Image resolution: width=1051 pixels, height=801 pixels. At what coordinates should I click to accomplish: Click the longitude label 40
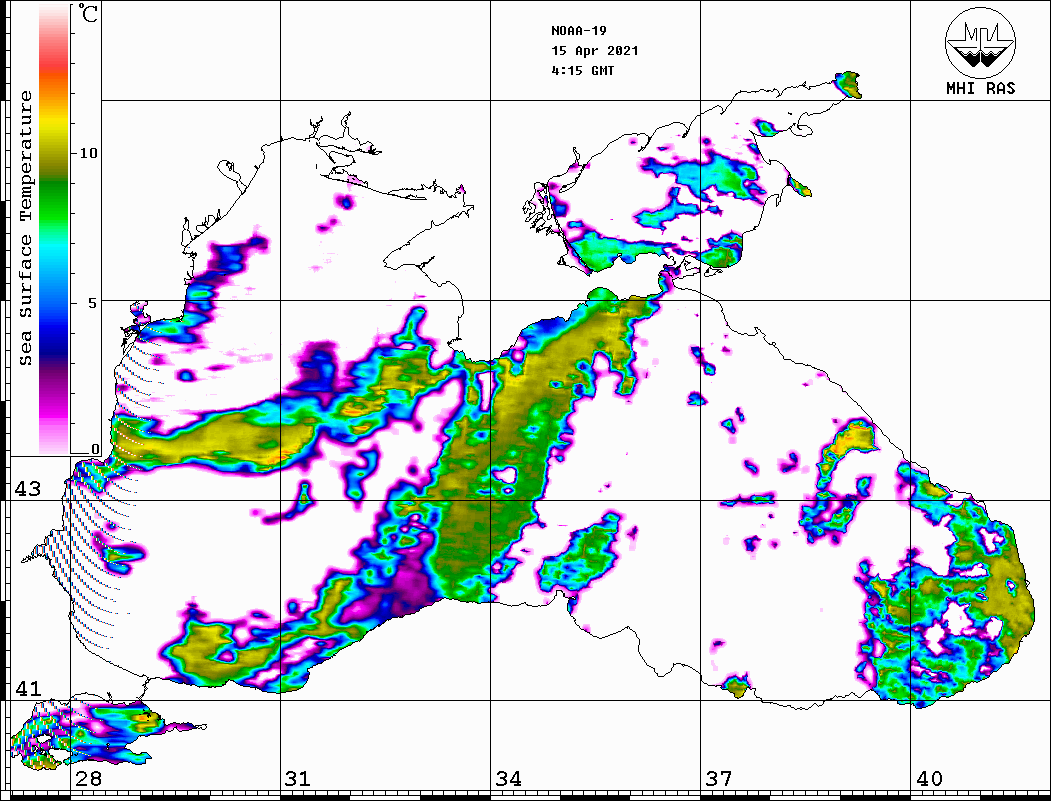click(x=929, y=779)
